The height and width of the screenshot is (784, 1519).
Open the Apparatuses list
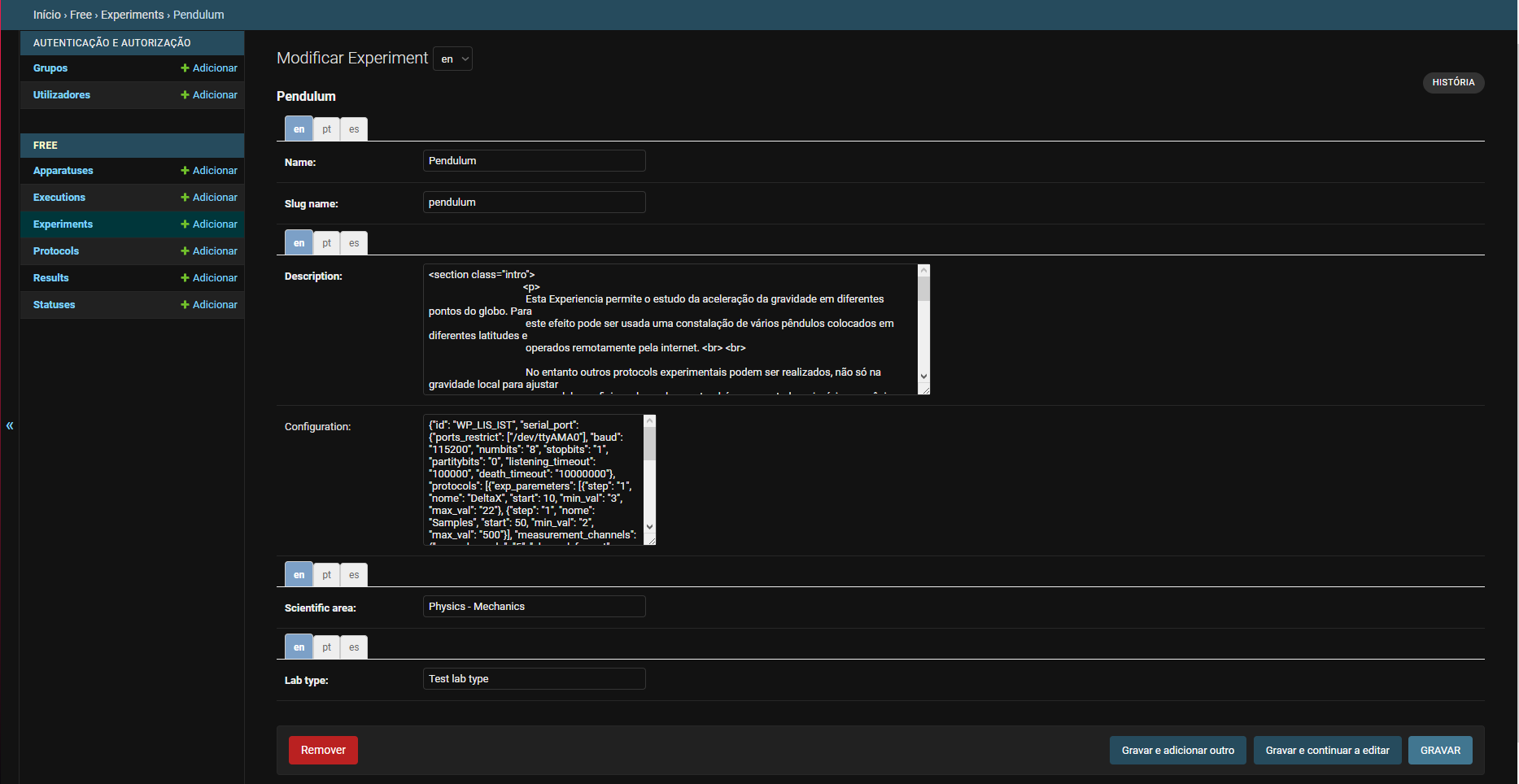[x=63, y=171]
